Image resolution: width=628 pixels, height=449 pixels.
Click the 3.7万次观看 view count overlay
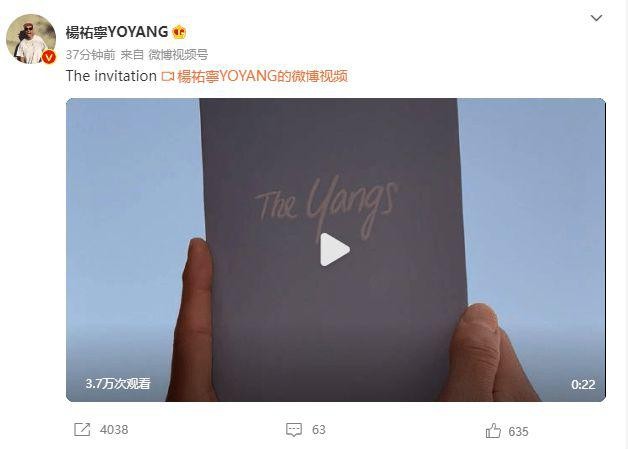click(x=118, y=384)
